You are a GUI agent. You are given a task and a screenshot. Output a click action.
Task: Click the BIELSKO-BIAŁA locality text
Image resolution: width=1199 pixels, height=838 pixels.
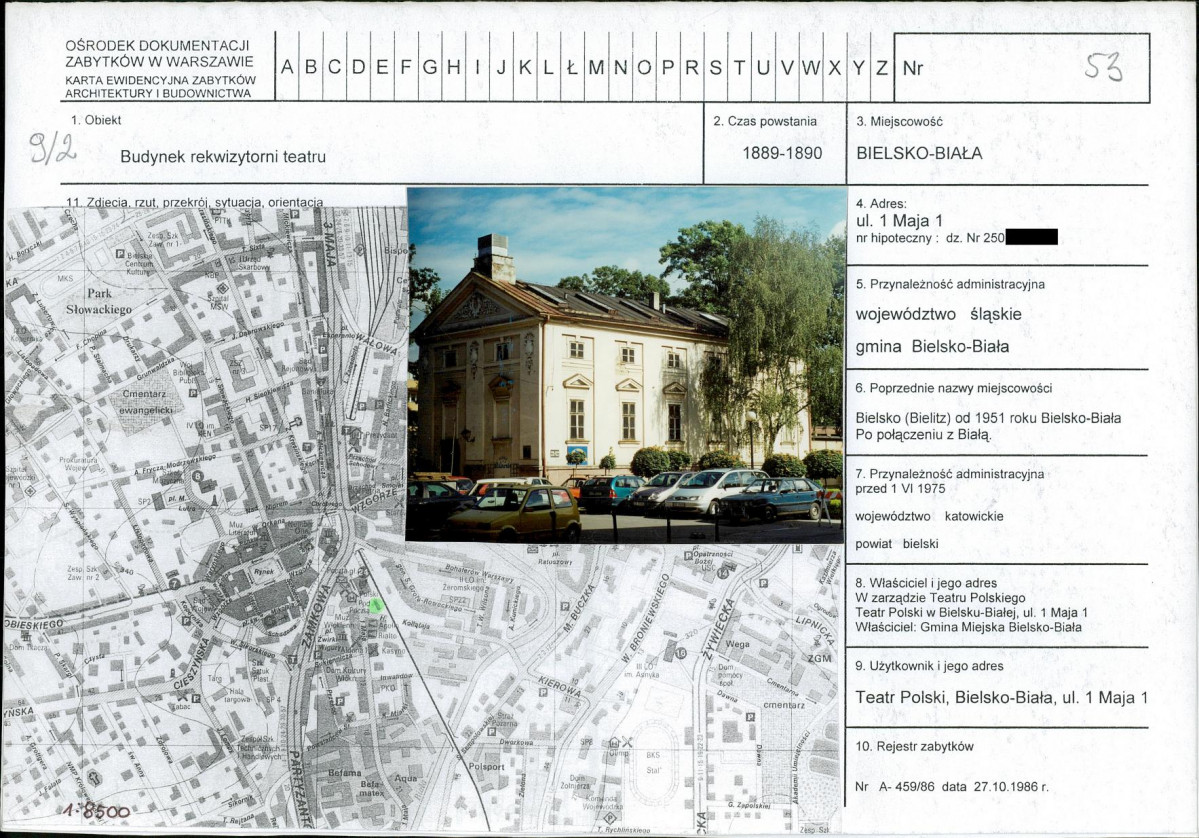coord(919,153)
